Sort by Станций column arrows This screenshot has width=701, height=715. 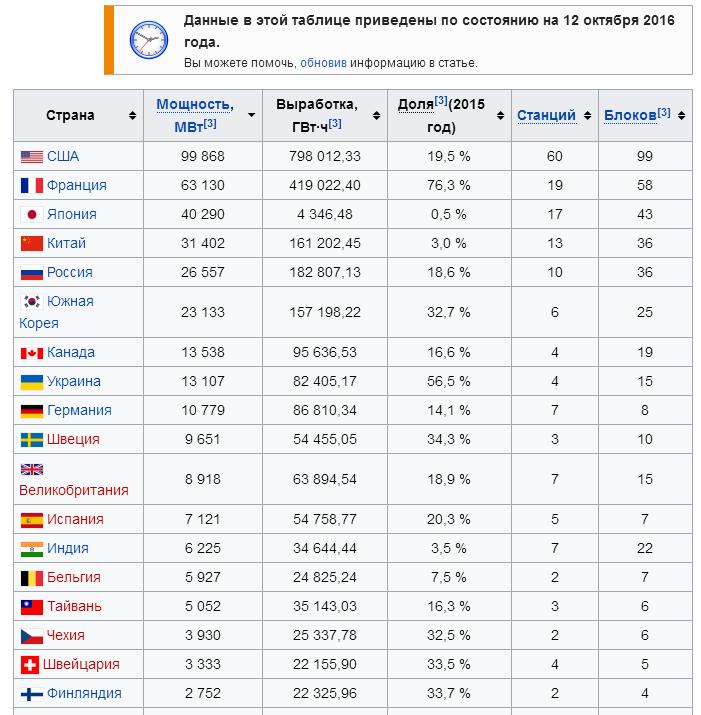coord(587,115)
